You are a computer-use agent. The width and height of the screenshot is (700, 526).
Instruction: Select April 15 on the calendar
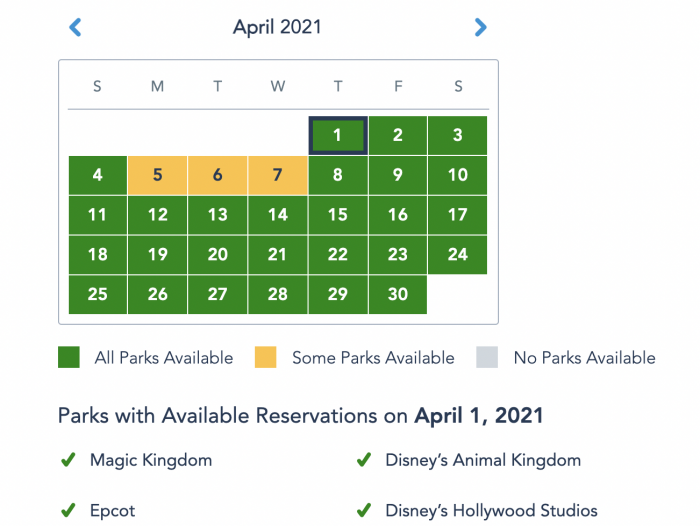tap(338, 215)
